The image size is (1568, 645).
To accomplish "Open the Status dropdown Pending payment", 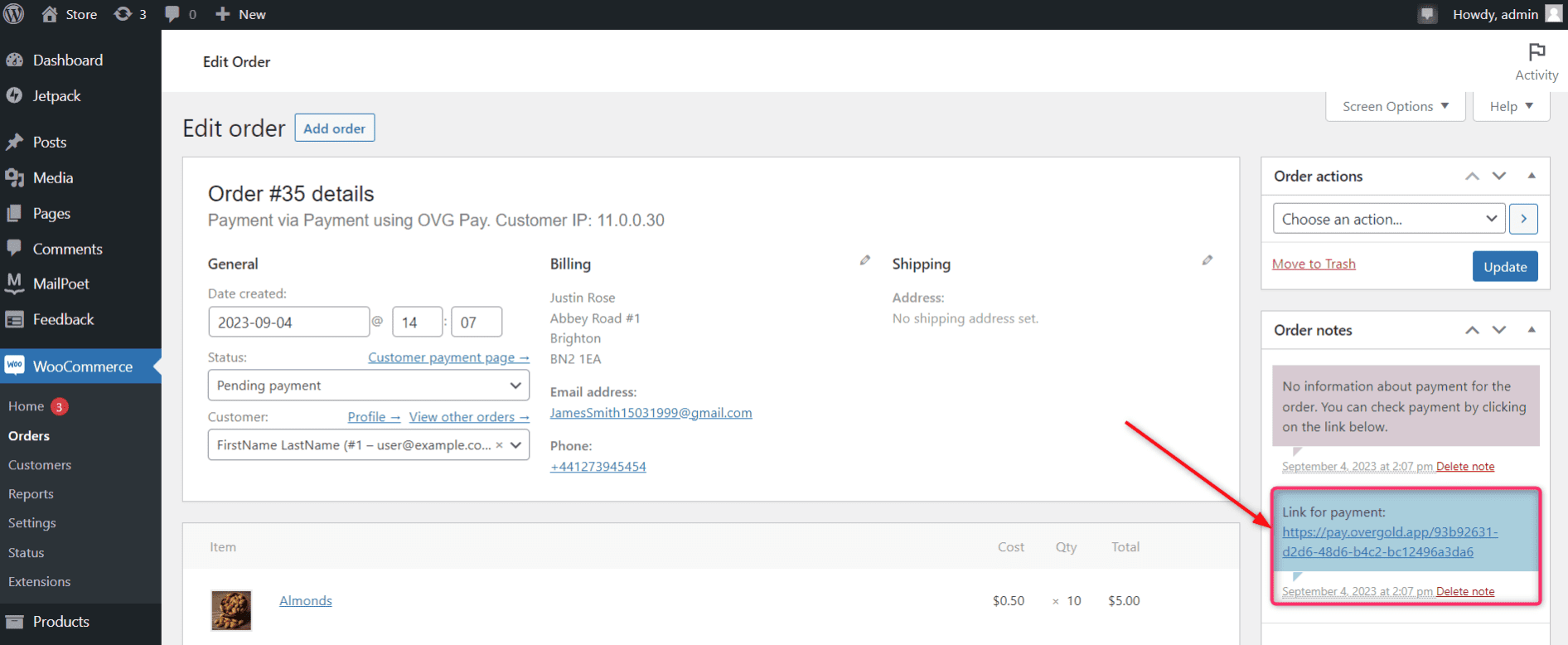I will point(369,386).
